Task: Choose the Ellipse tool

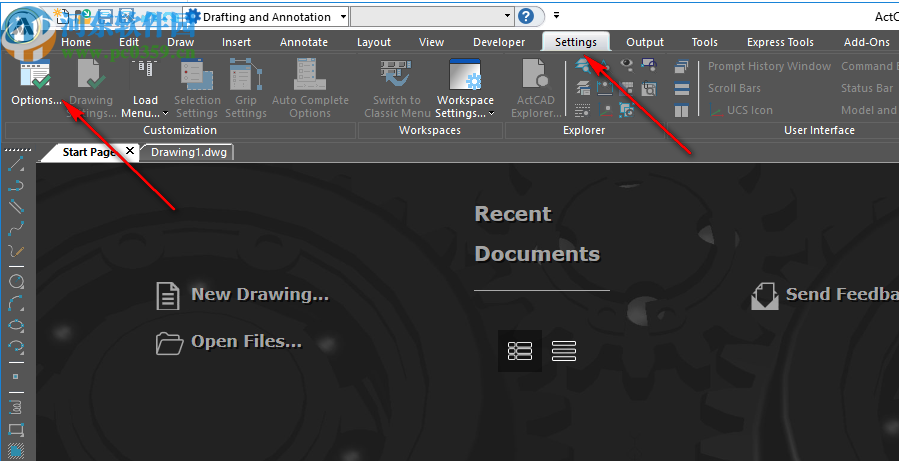Action: pyautogui.click(x=16, y=325)
